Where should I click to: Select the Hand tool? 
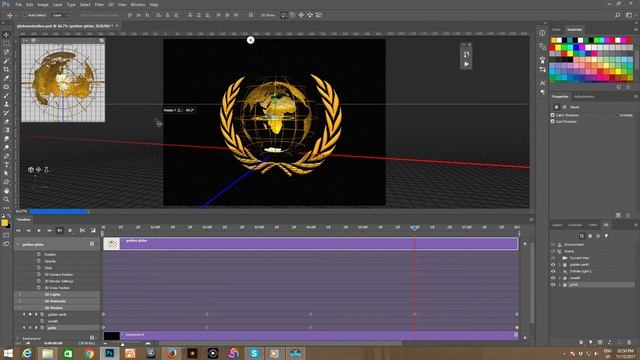click(x=6, y=191)
